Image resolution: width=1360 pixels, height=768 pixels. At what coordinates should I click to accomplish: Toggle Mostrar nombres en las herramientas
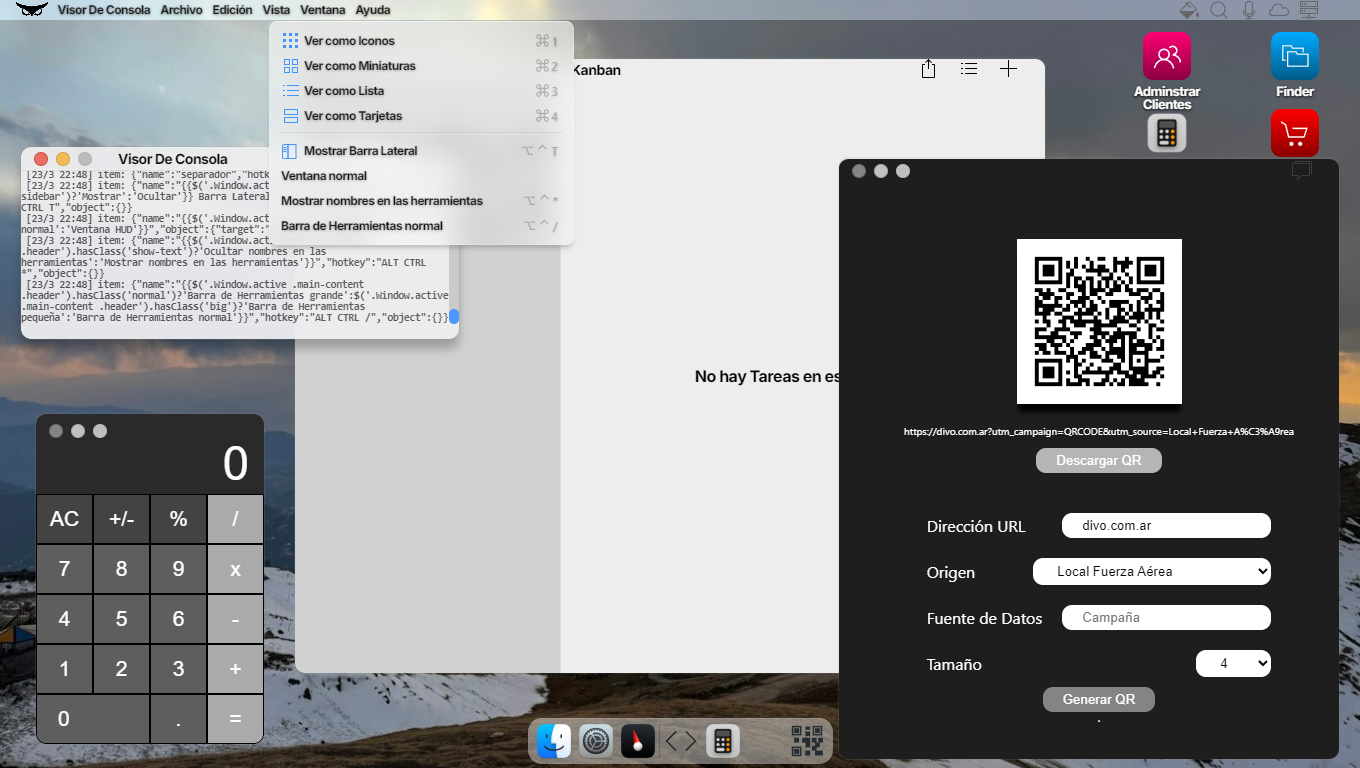[x=381, y=201]
